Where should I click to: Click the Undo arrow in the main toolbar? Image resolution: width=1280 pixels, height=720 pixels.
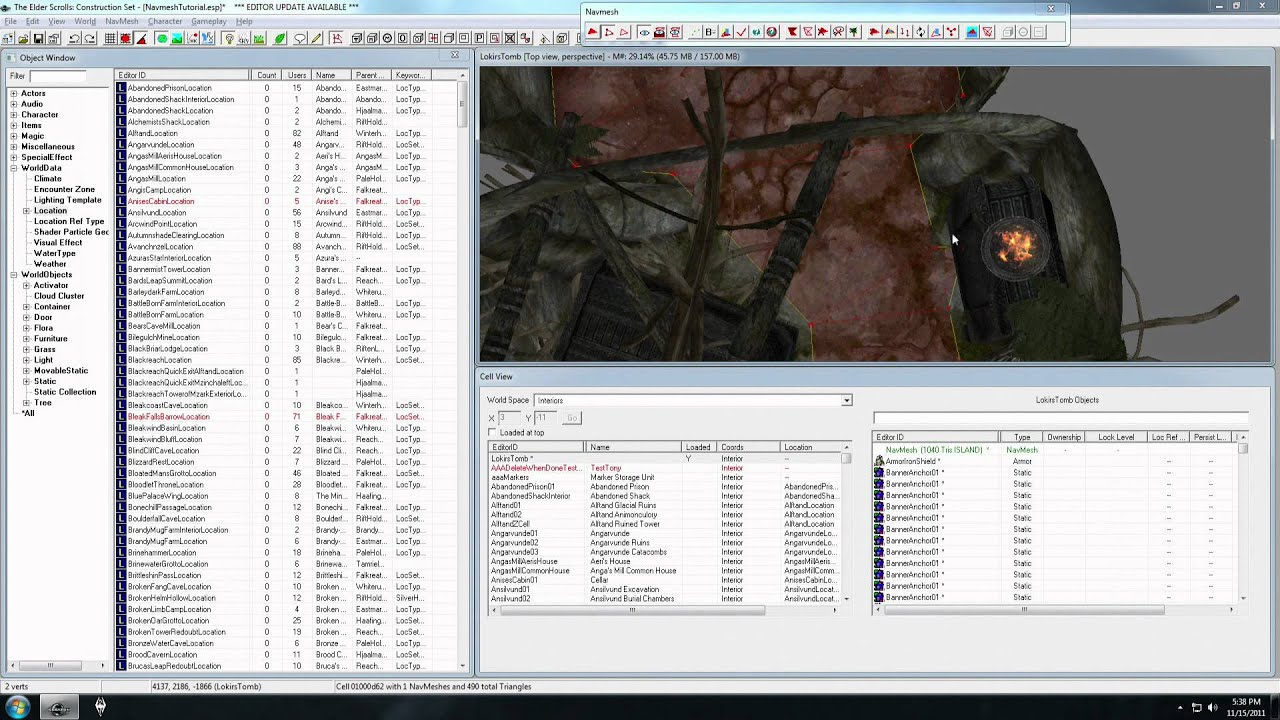coord(74,39)
